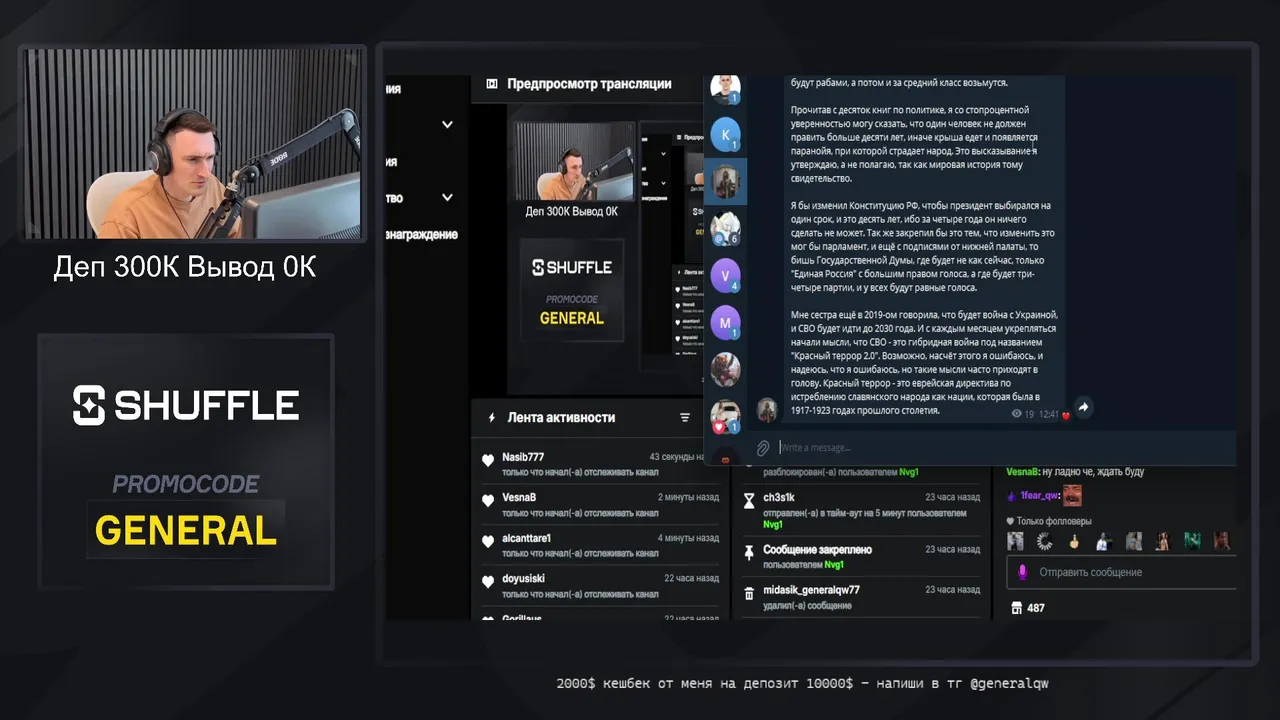Click VesnaB username in chat message
The height and width of the screenshot is (720, 1280).
pos(1024,471)
